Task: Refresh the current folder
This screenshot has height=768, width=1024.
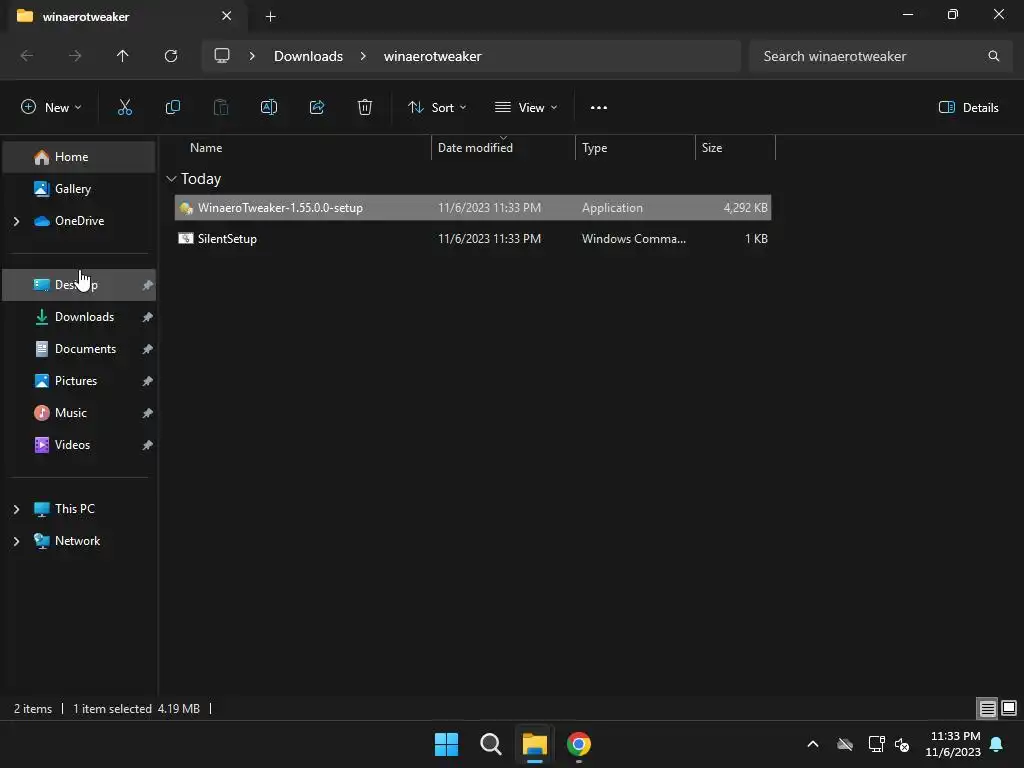Action: pos(171,56)
